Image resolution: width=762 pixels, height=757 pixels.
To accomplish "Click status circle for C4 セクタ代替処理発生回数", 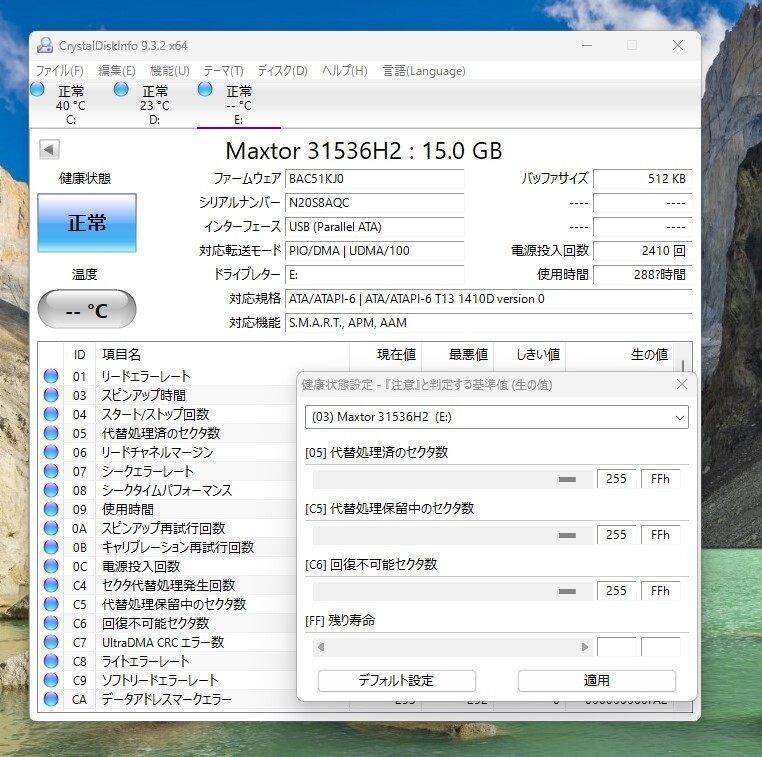I will 51,585.
